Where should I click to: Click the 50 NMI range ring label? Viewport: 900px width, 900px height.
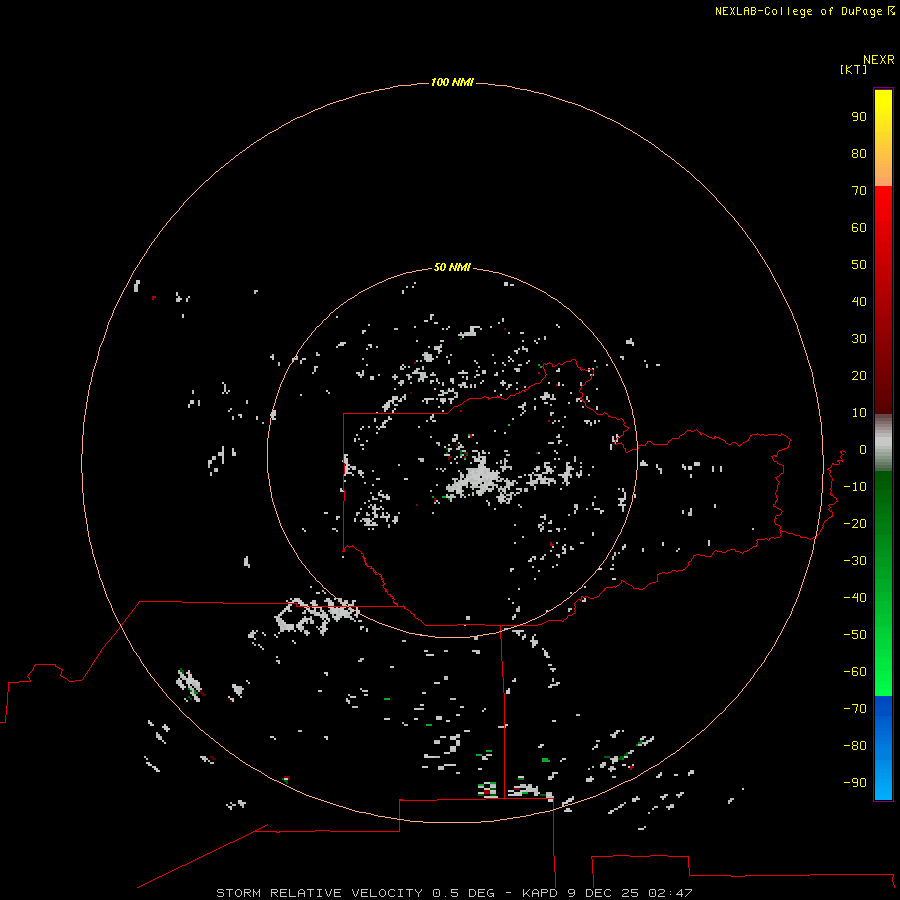pos(452,267)
